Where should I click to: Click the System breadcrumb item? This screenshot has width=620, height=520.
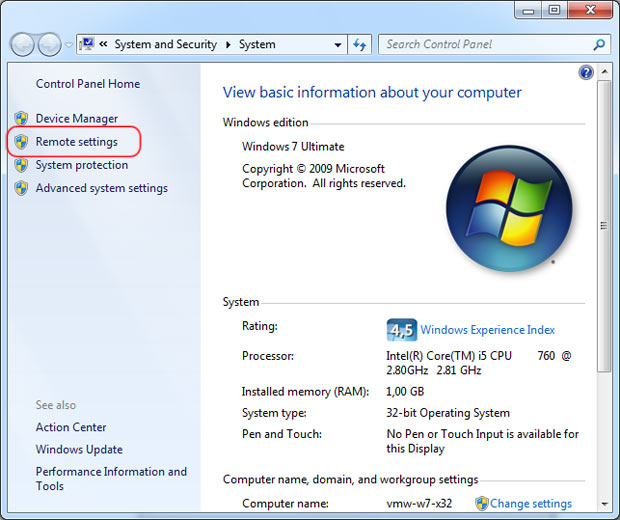point(257,44)
